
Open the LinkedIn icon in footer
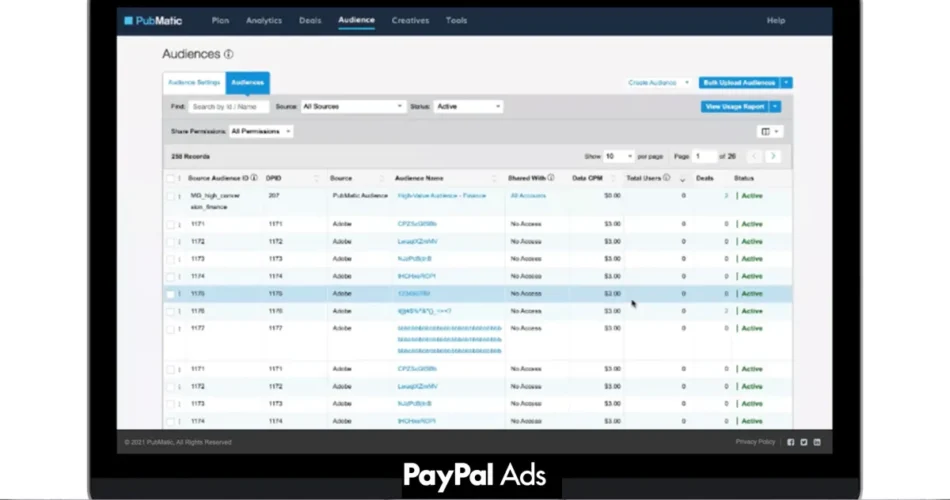817,442
